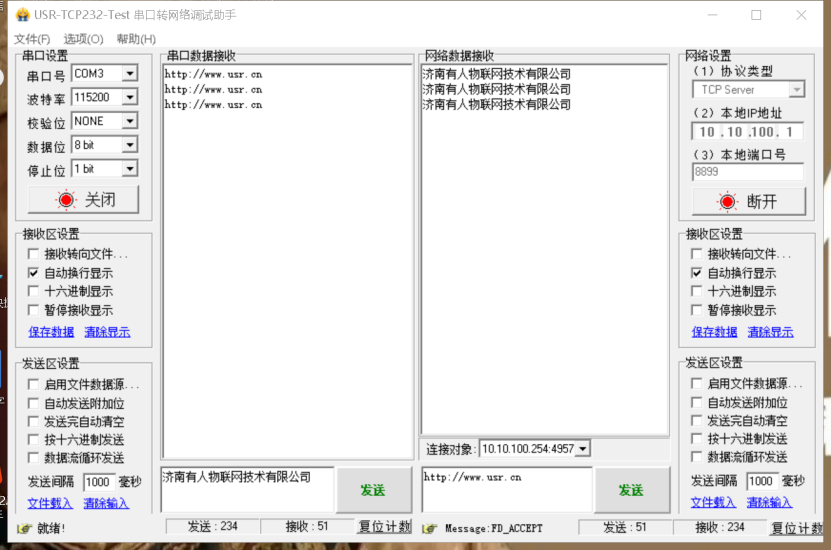The image size is (831, 550).
Task: Open the 串口号 COM3 dropdown
Action: (x=129, y=74)
